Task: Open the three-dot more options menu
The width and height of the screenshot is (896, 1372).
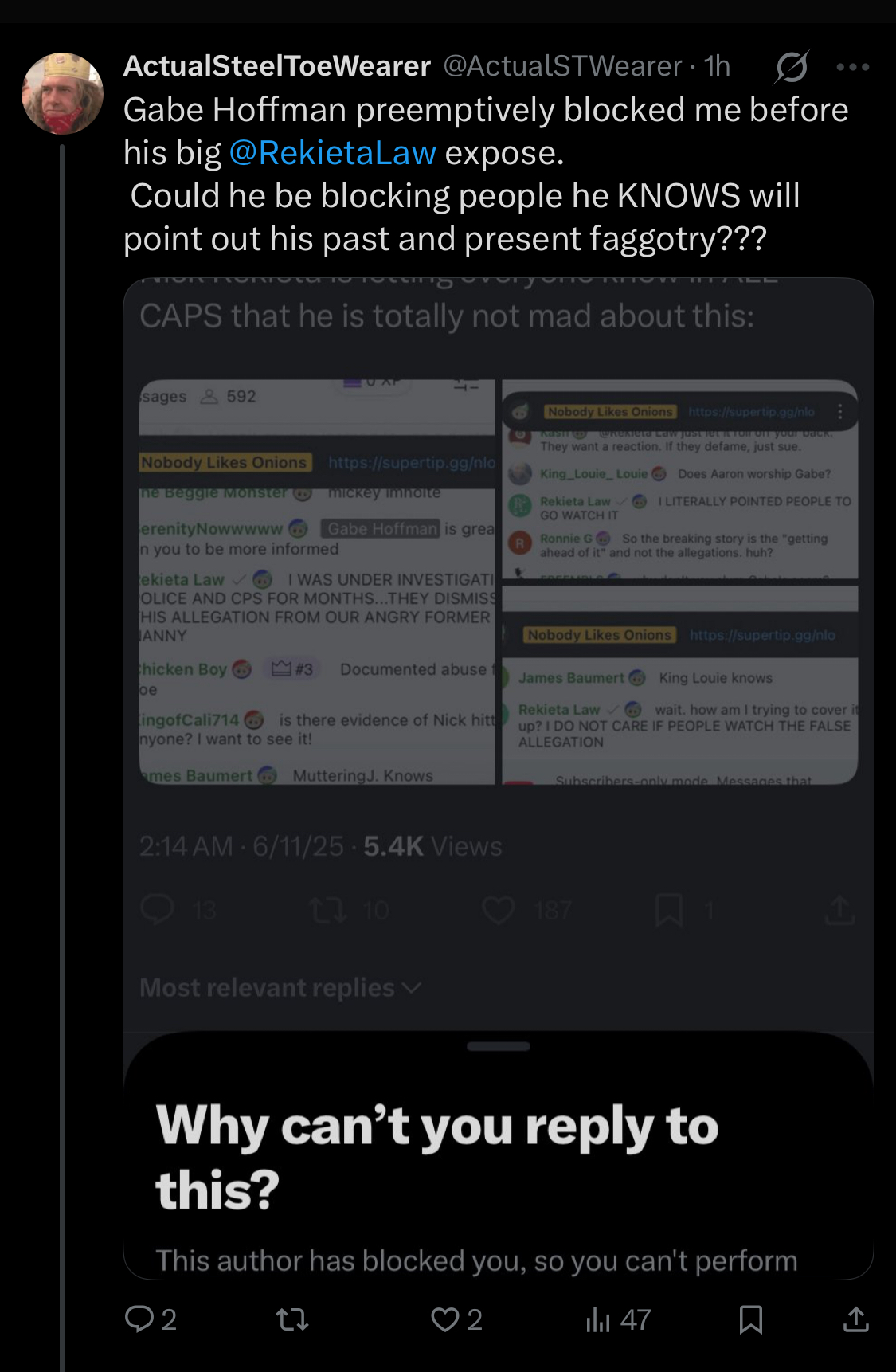Action: coord(852,67)
